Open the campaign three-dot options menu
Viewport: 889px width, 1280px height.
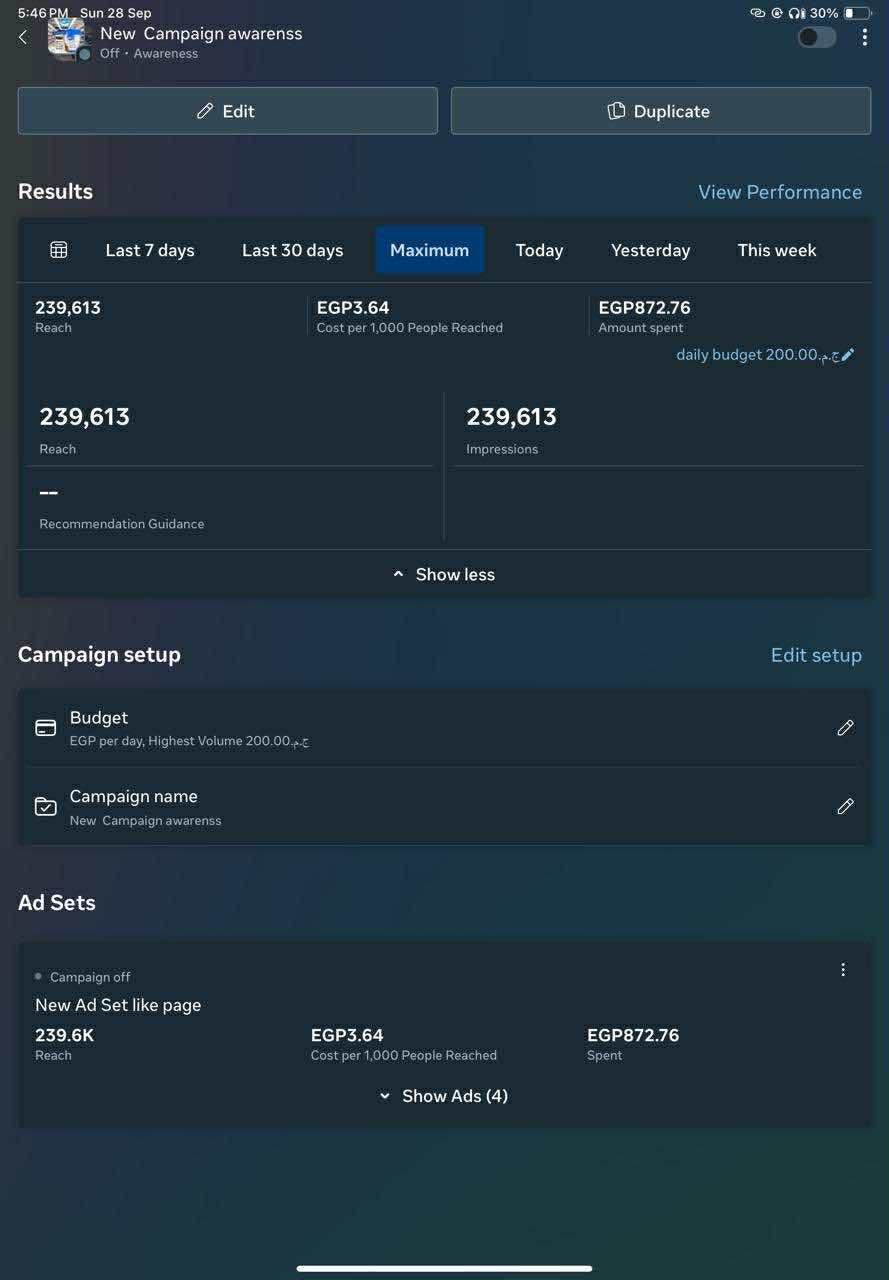[x=864, y=37]
